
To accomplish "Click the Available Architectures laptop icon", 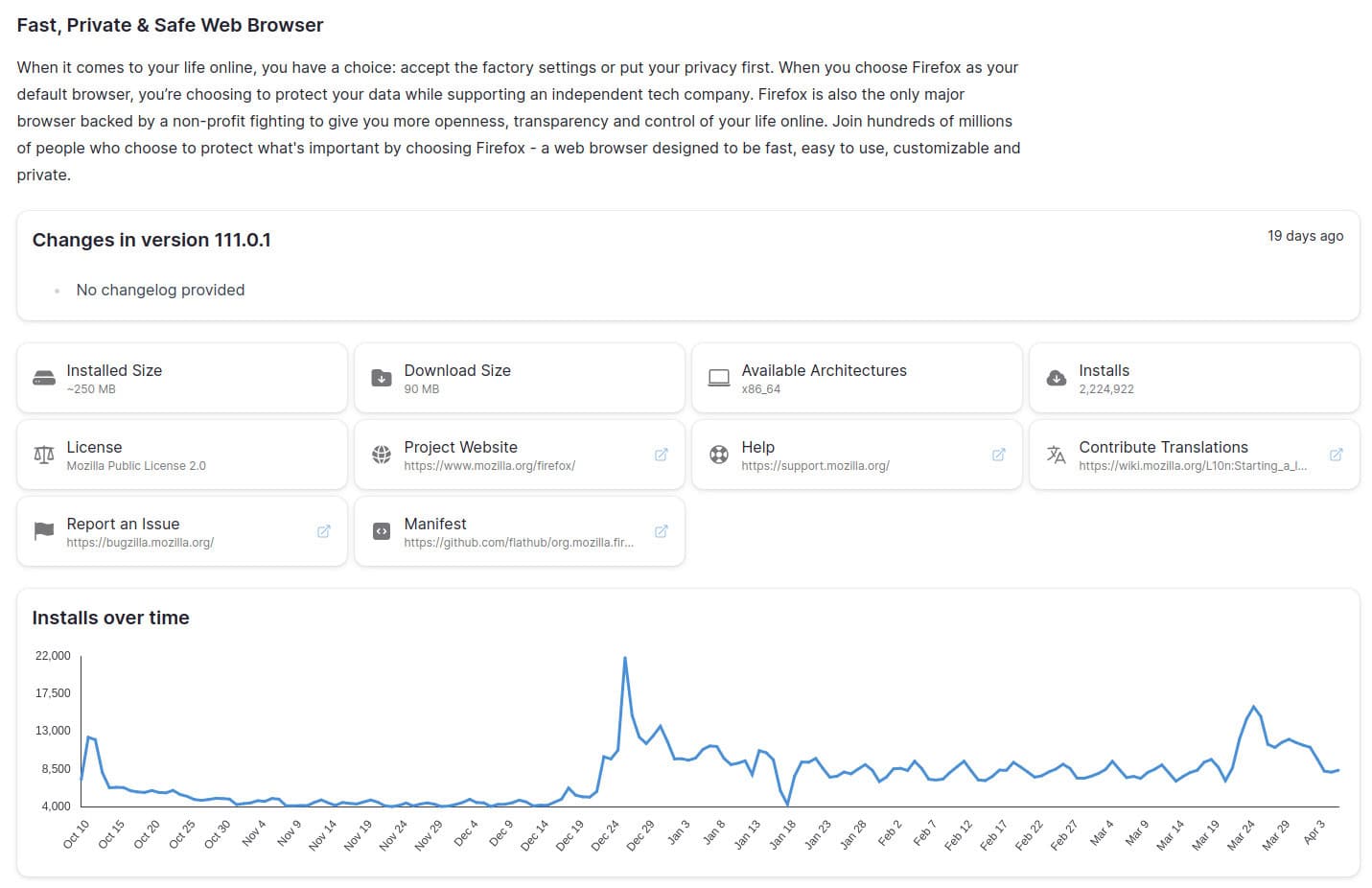I will (719, 378).
